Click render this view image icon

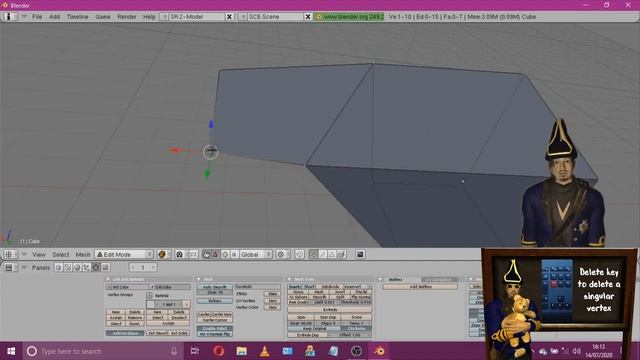tap(360, 254)
